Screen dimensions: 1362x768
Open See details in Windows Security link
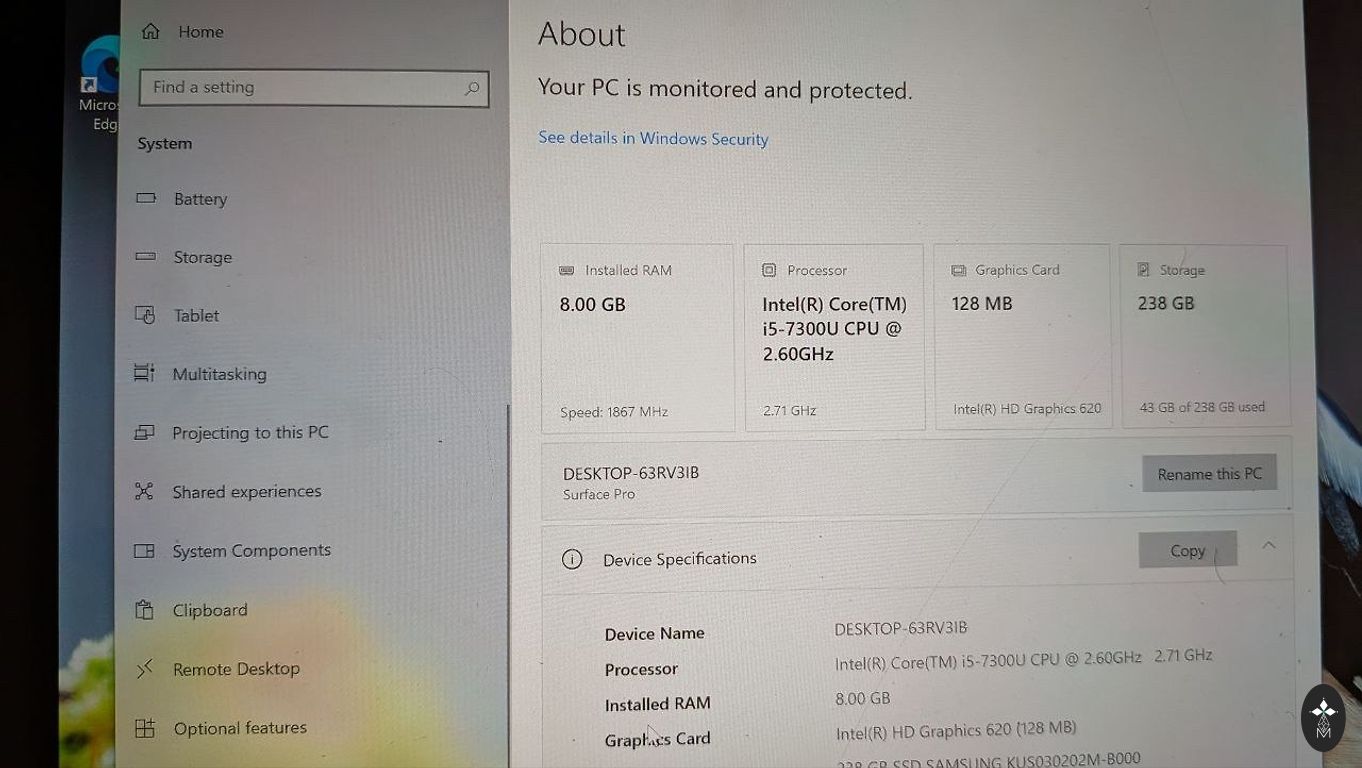tap(653, 138)
